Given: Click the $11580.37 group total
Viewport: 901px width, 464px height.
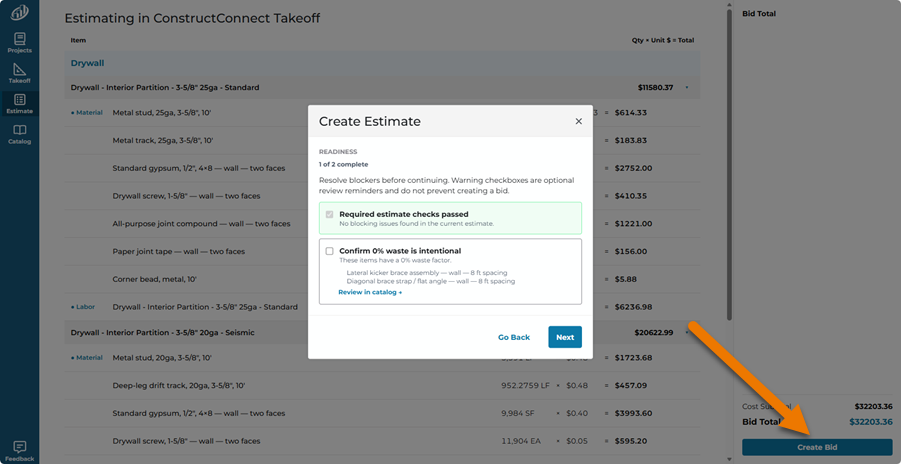Looking at the screenshot, I should pyautogui.click(x=655, y=88).
